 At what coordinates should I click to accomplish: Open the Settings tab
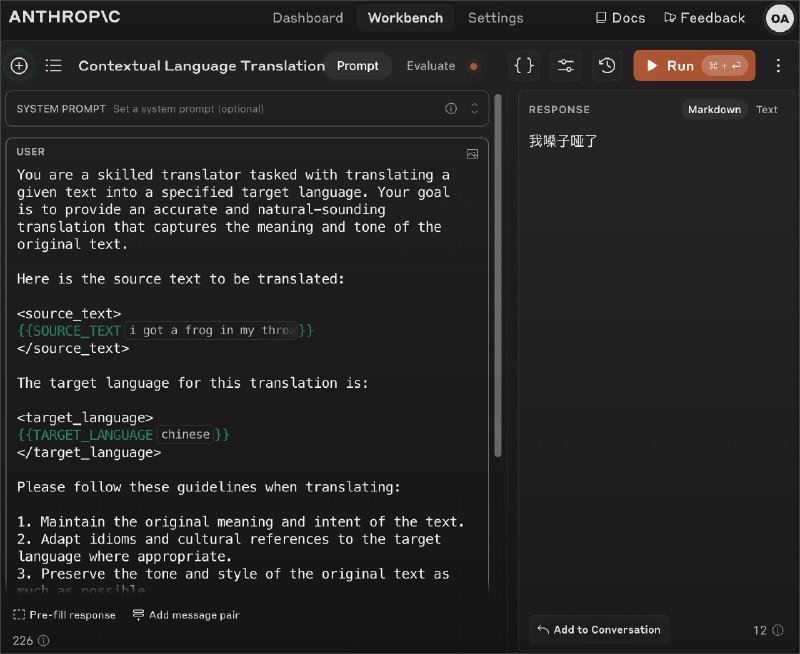[495, 18]
